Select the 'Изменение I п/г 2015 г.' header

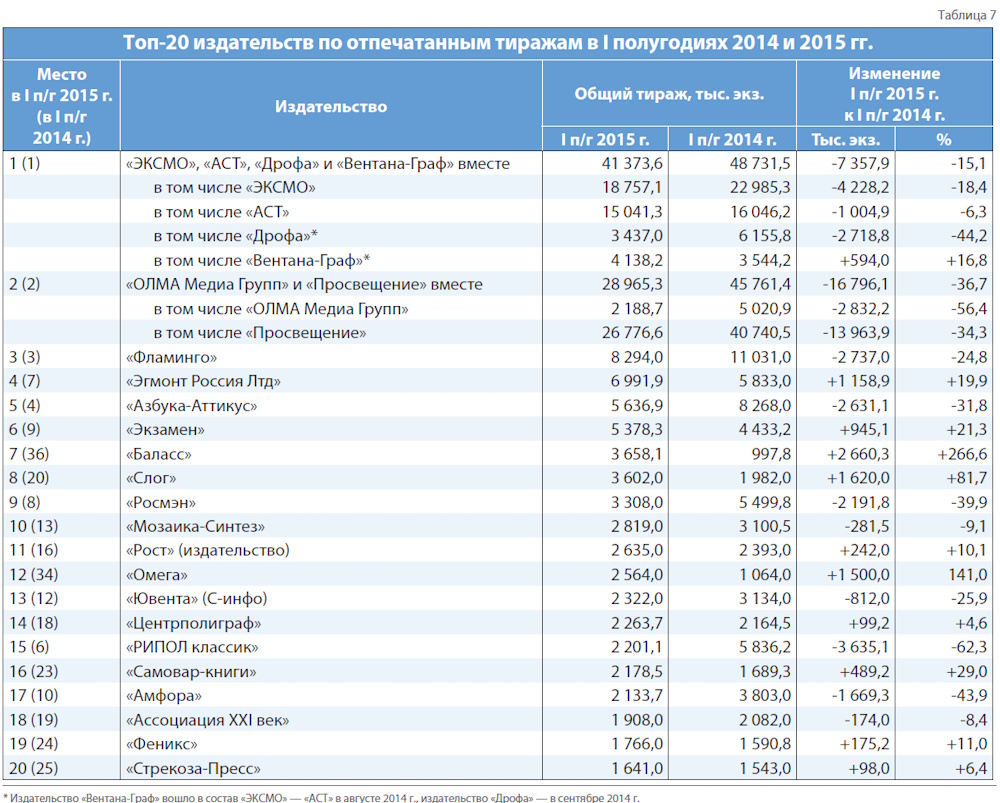tap(894, 94)
